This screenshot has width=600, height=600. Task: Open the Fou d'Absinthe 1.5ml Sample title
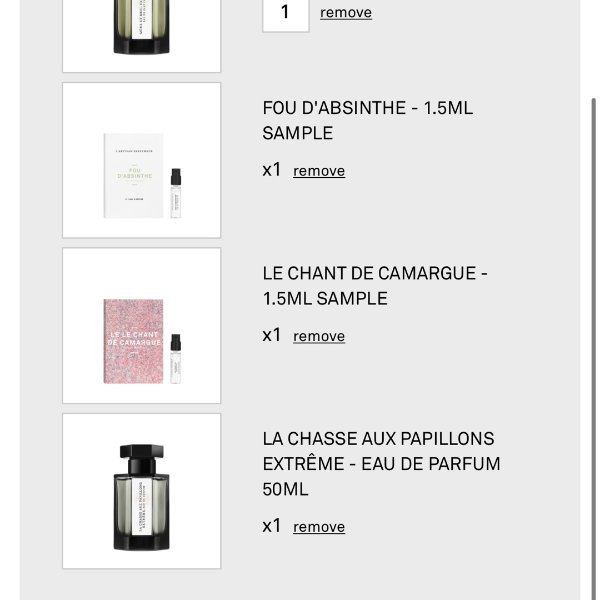pyautogui.click(x=368, y=121)
